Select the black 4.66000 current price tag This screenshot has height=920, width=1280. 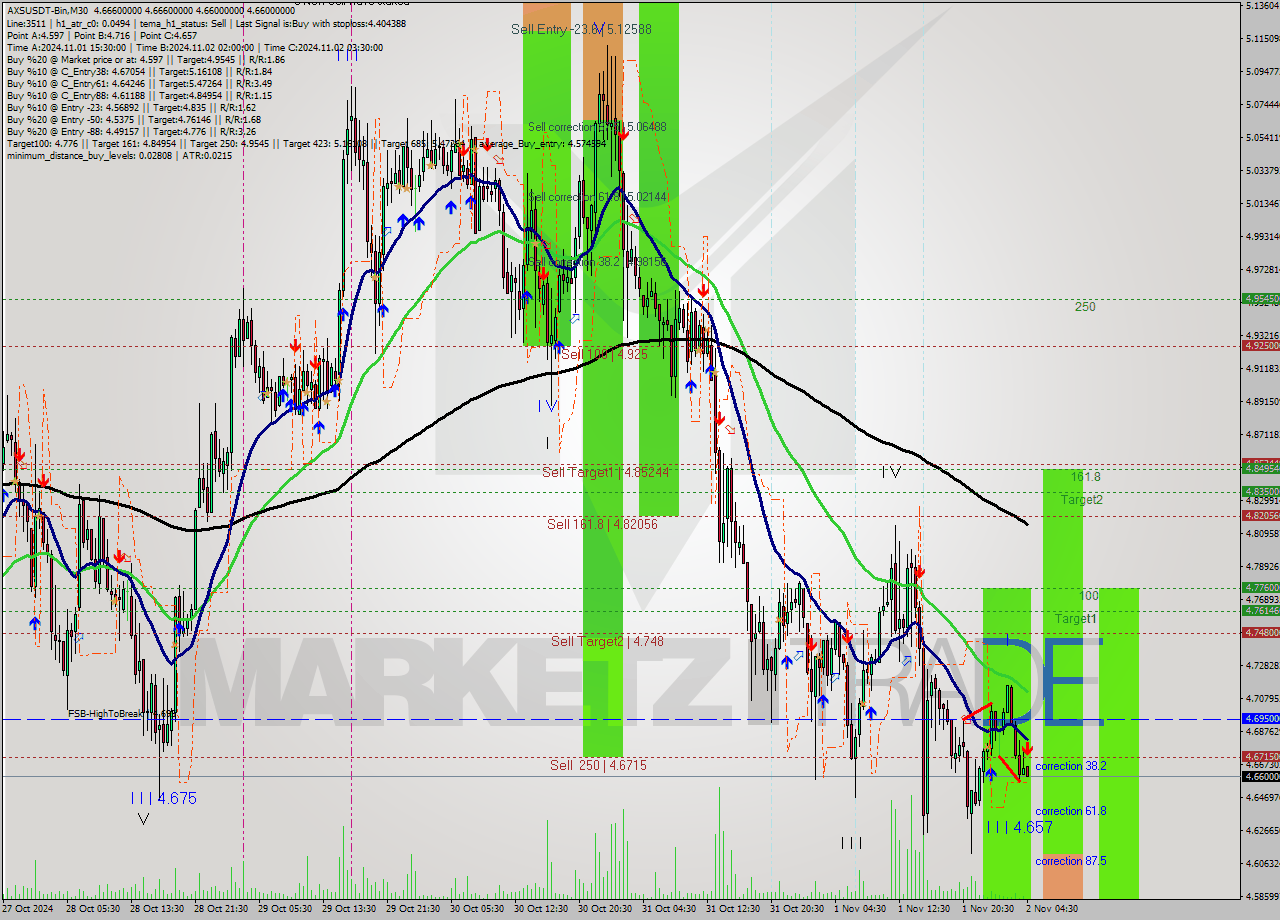point(1260,776)
